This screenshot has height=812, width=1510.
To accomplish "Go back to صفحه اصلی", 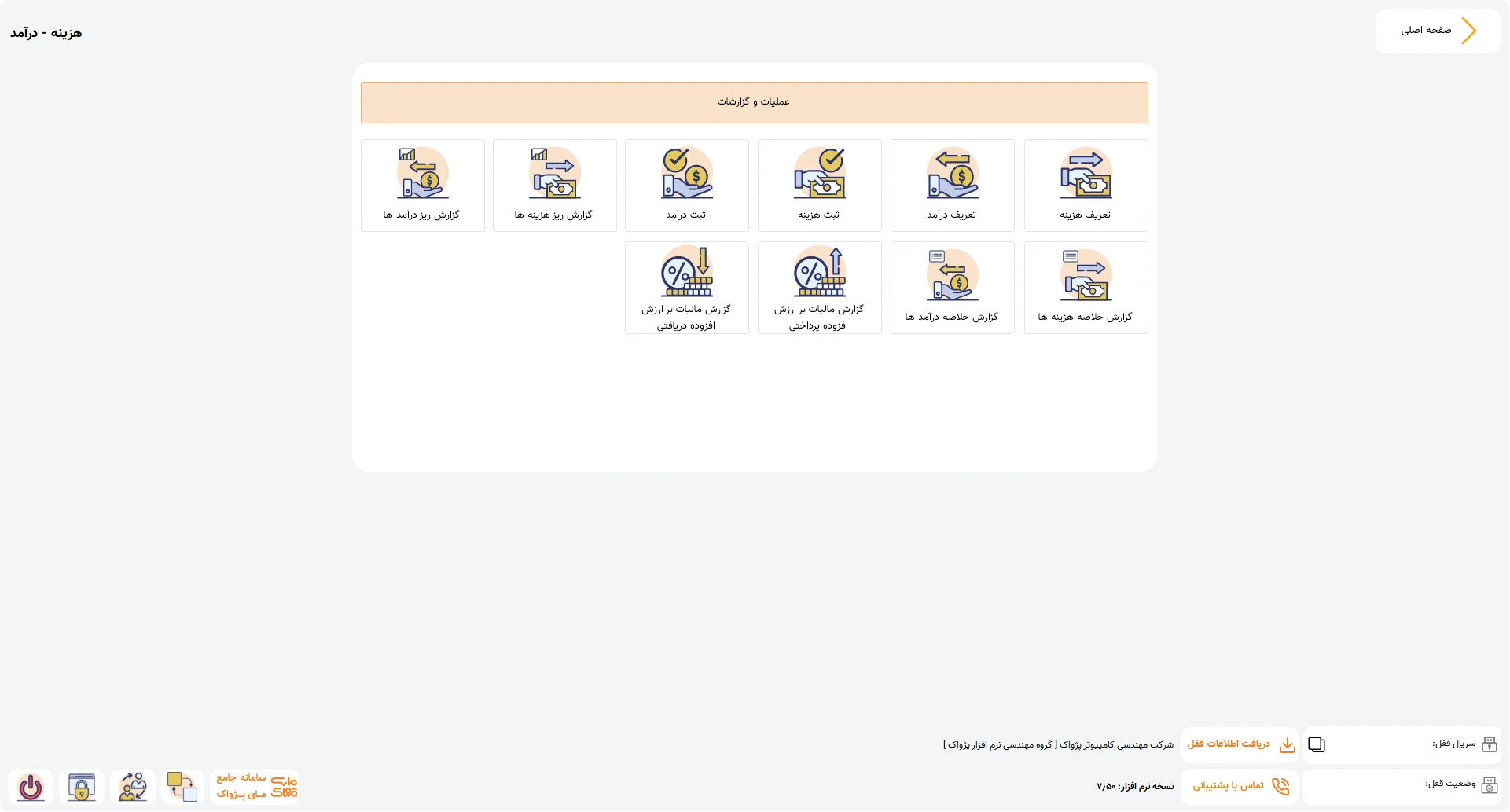I will click(1438, 31).
